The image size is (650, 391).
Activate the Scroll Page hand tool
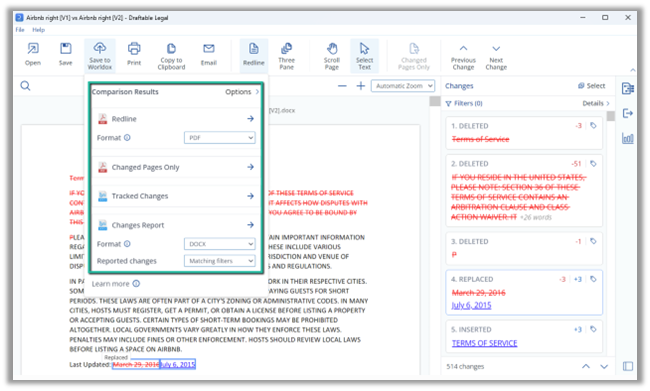(332, 56)
